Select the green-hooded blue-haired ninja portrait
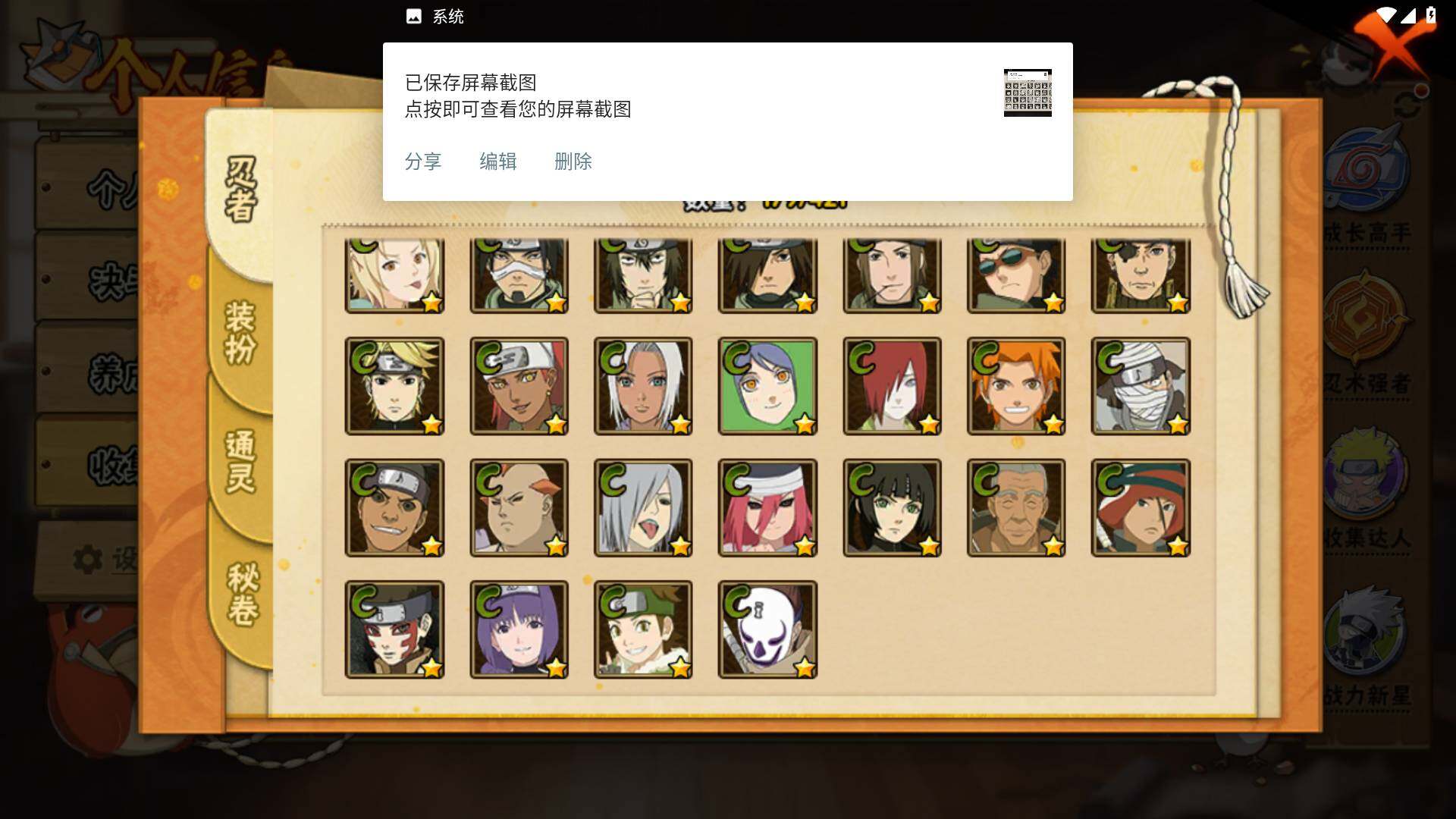This screenshot has height=819, width=1456. [767, 386]
